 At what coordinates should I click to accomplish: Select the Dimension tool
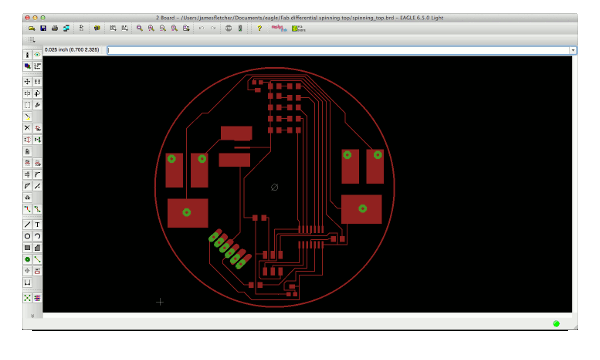point(27,283)
